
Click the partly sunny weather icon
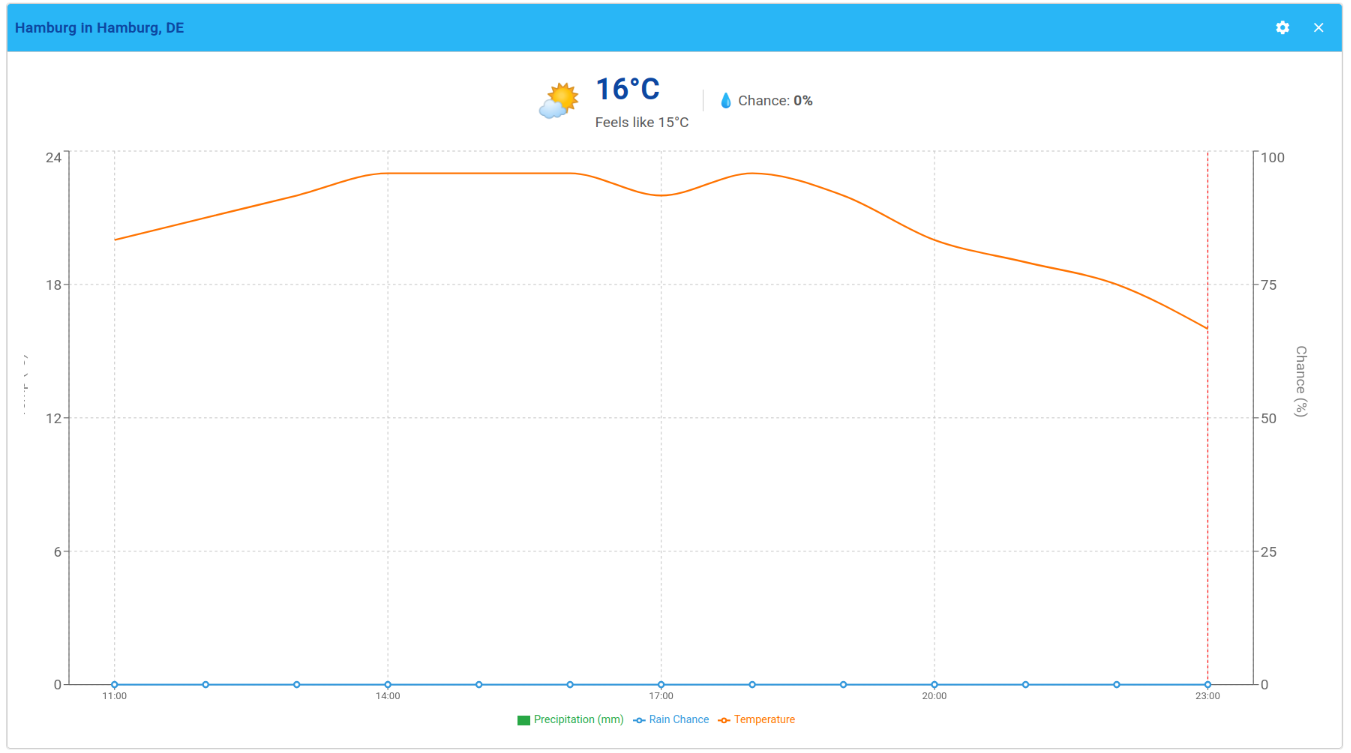559,101
